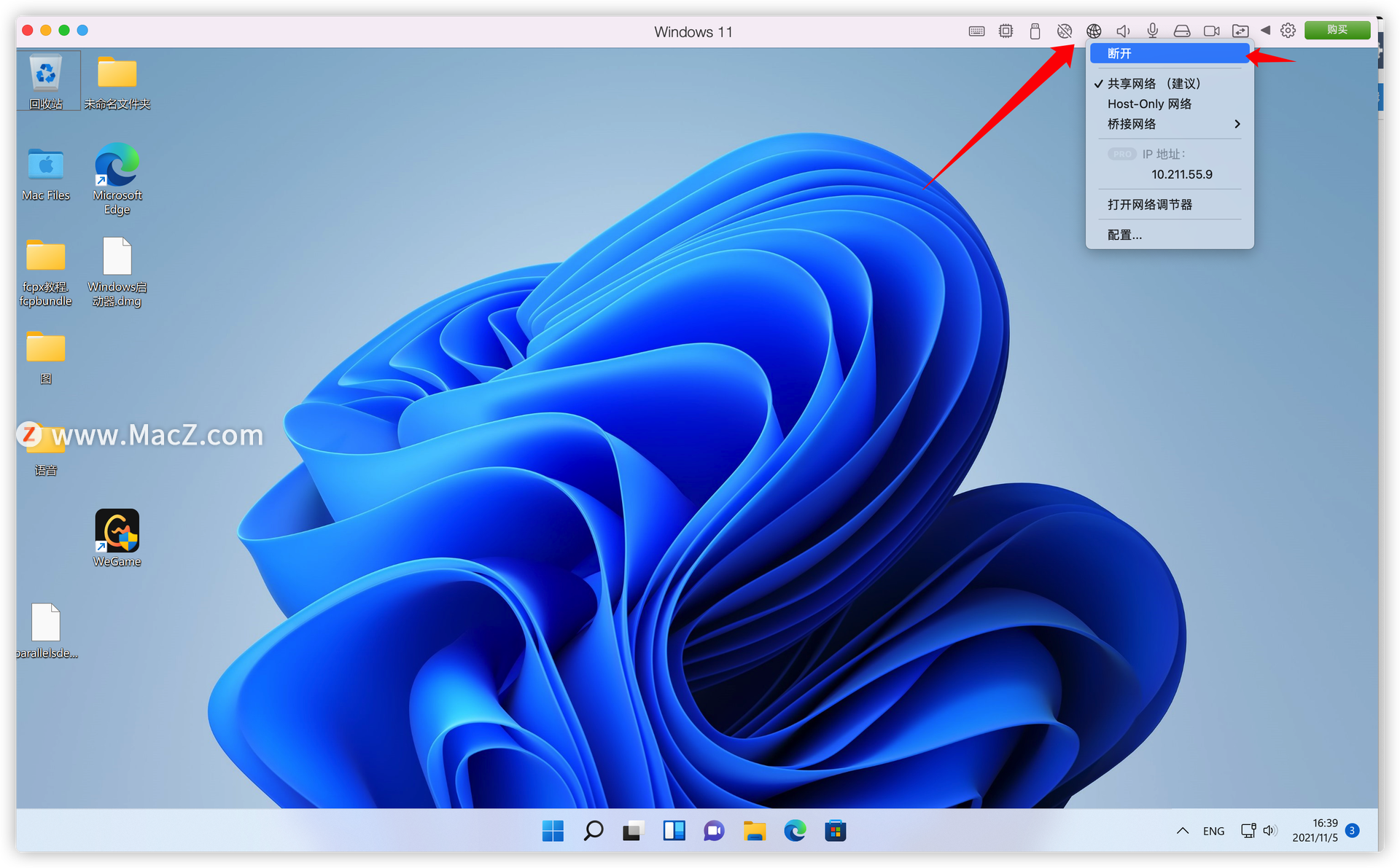The image size is (1400, 868).
Task: Open the CPU chip icon menu
Action: 1006,31
